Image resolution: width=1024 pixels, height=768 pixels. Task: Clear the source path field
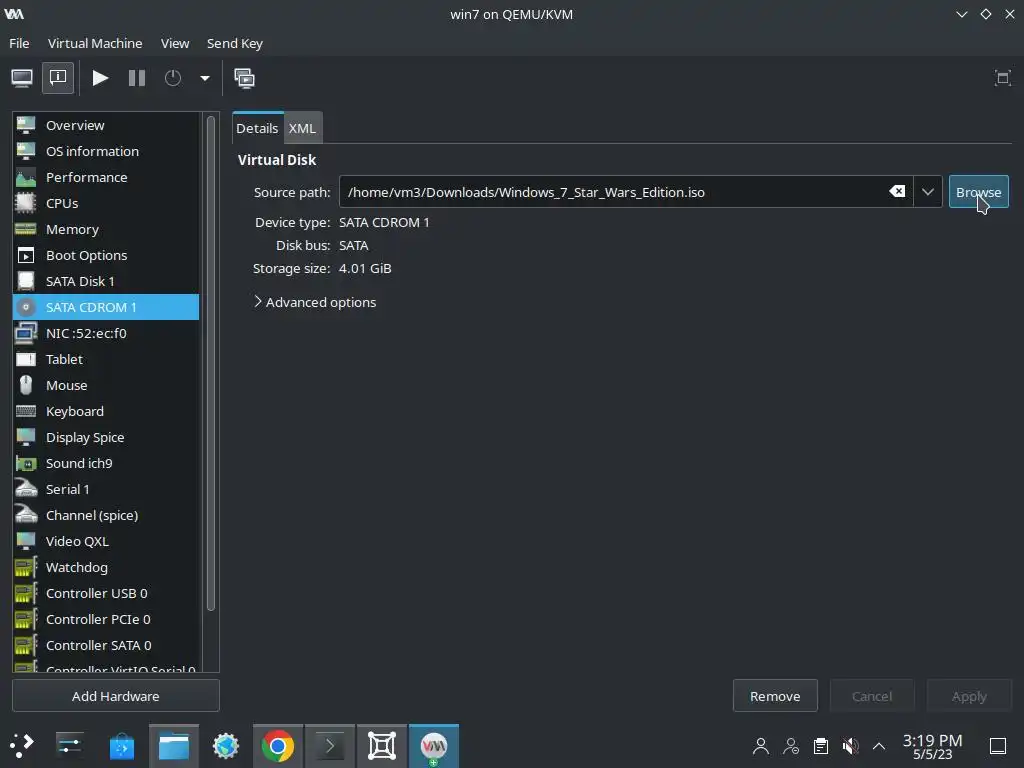897,191
